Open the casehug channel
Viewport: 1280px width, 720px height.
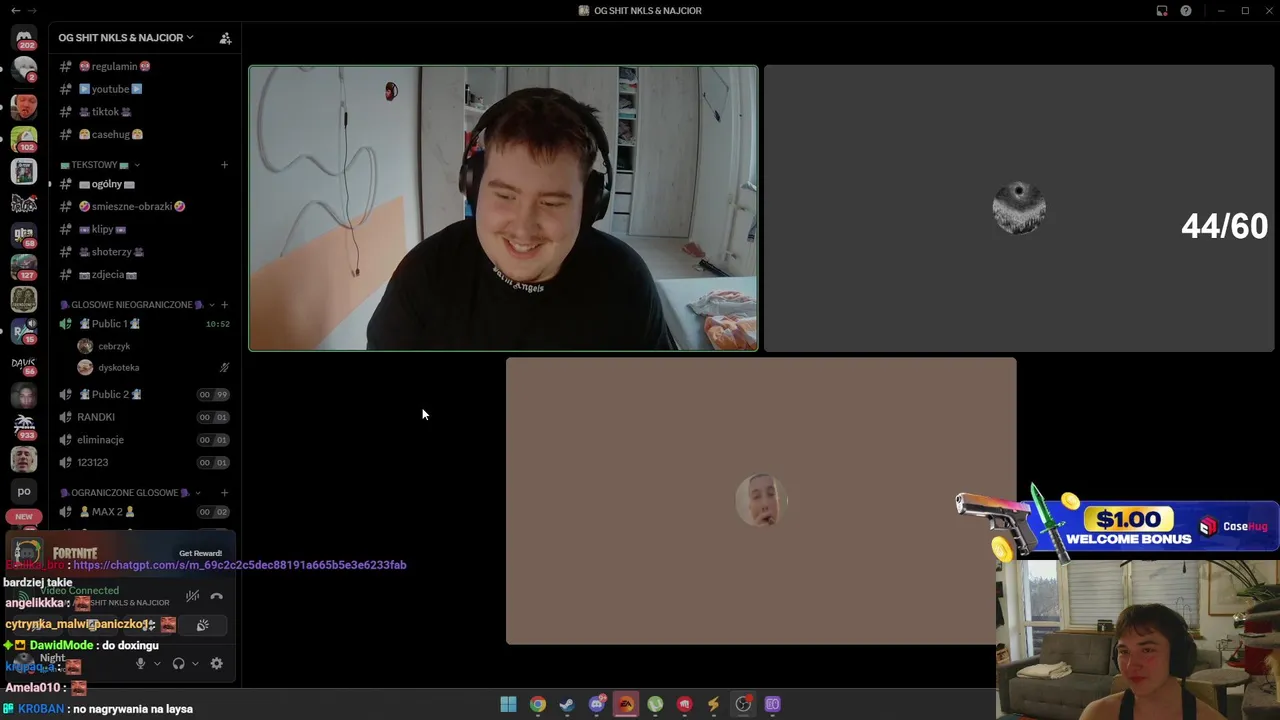(x=144, y=134)
